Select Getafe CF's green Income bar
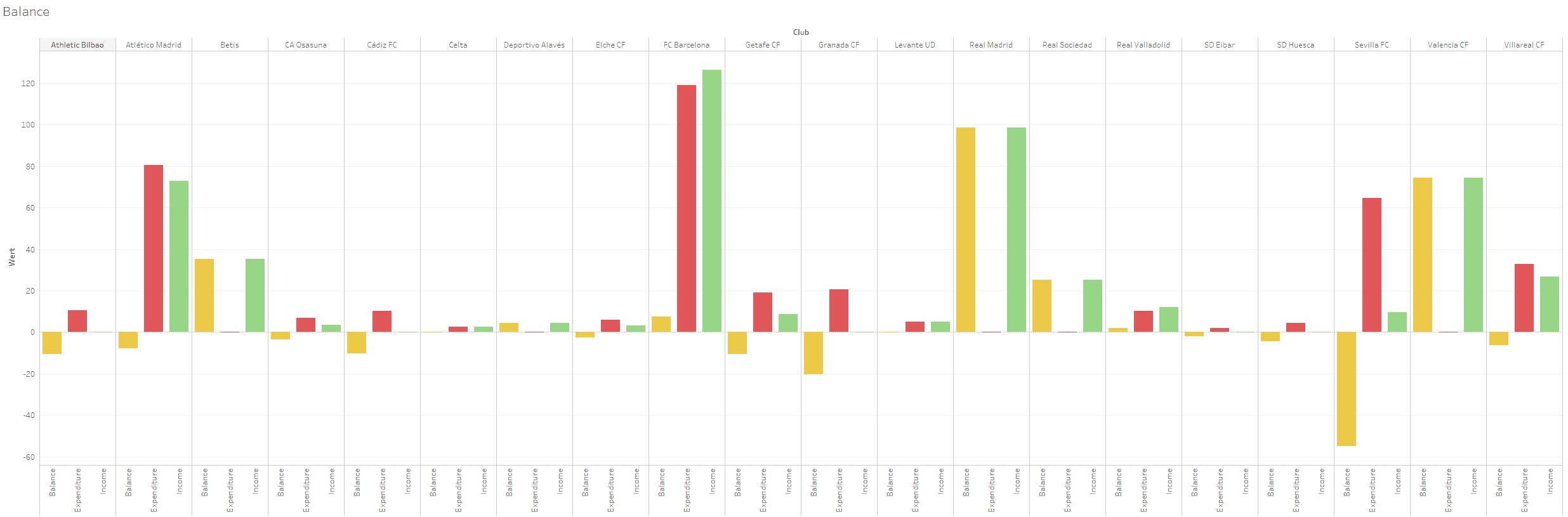 (788, 323)
